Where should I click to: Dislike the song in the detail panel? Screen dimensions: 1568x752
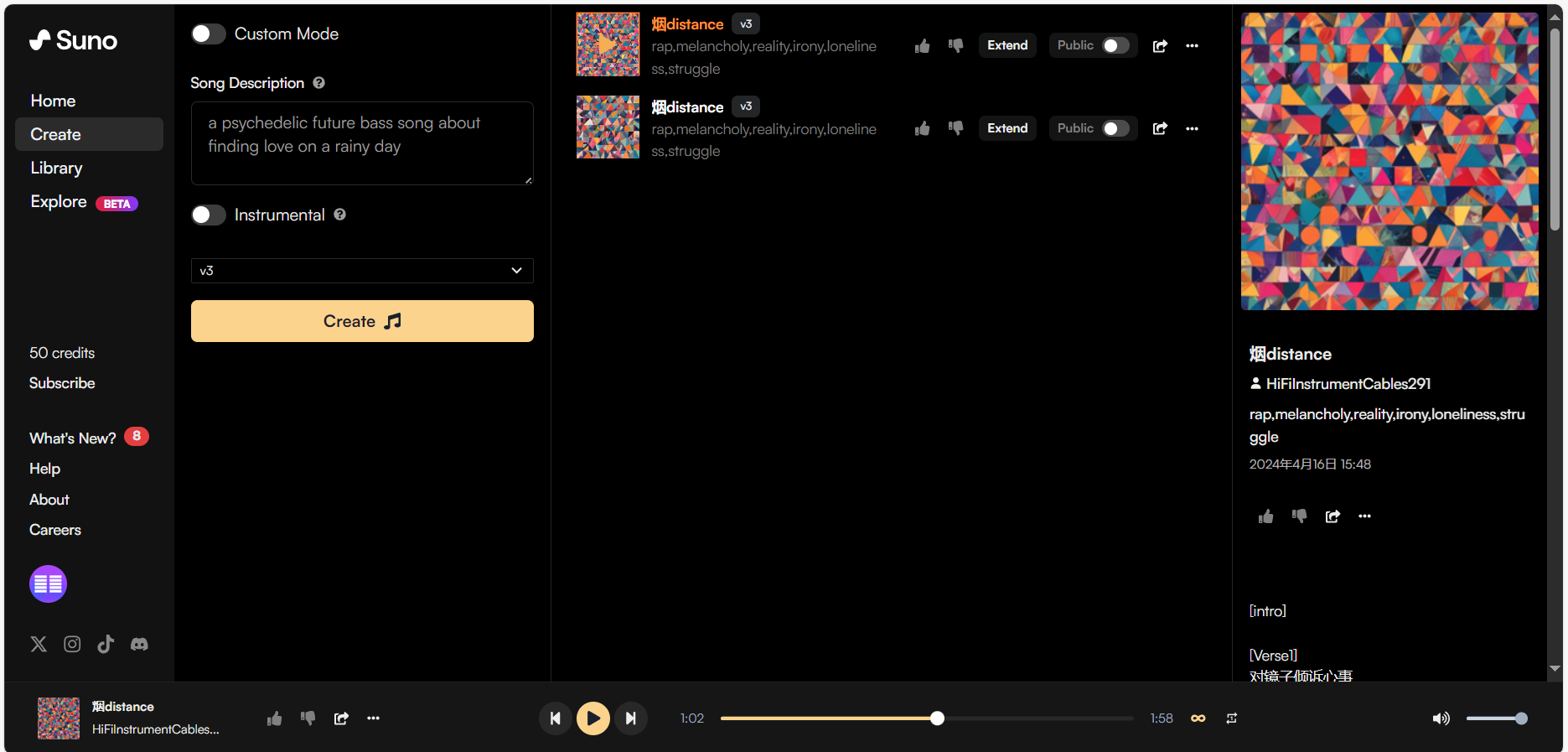coord(1299,516)
